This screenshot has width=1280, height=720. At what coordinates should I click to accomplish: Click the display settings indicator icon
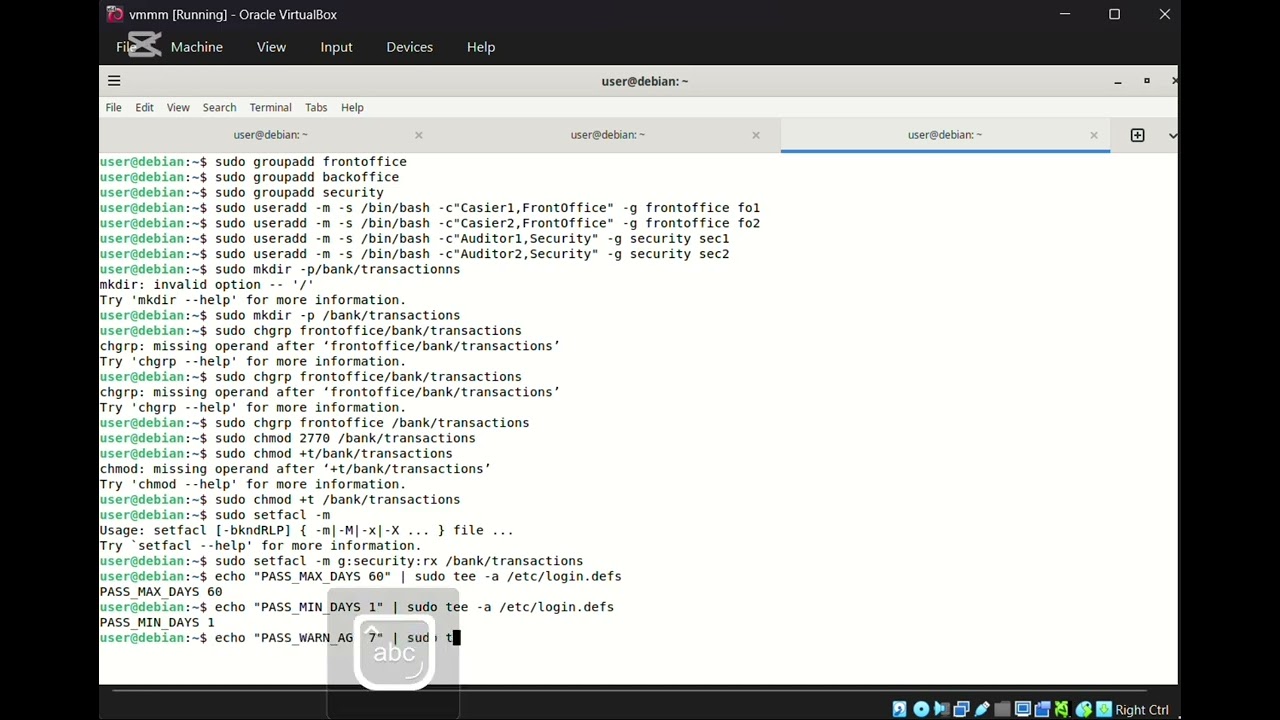tap(1022, 710)
